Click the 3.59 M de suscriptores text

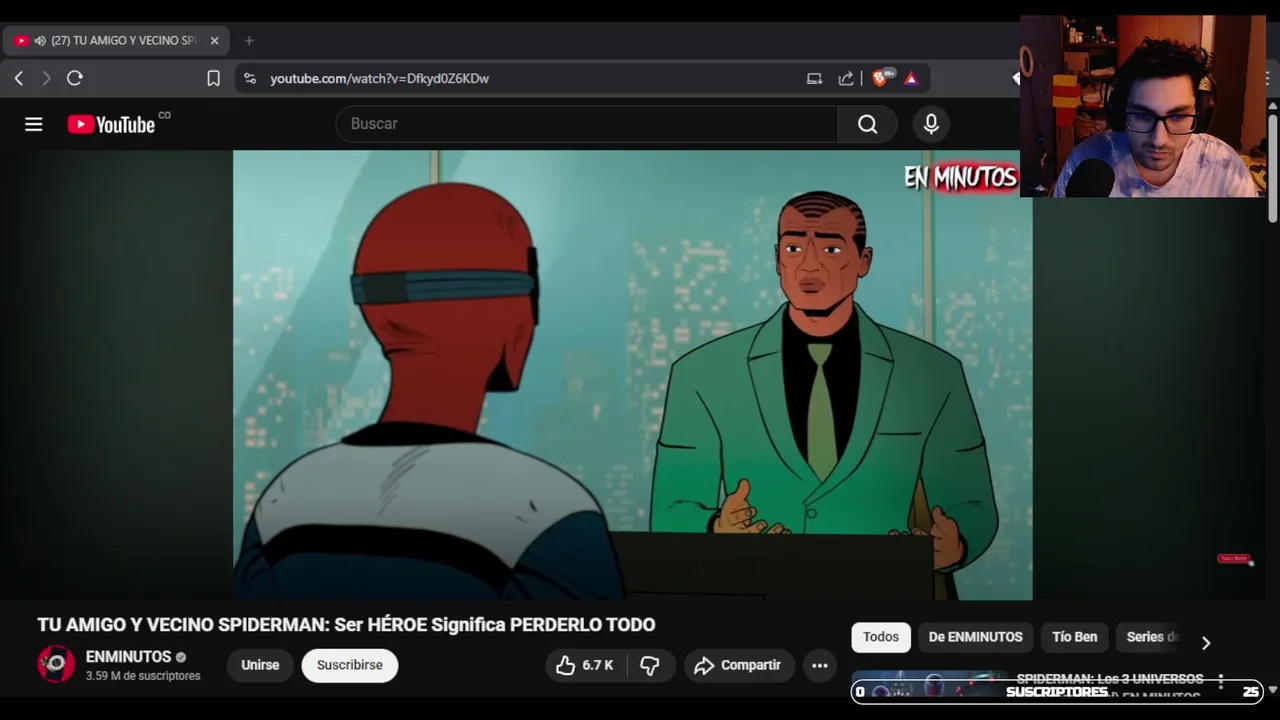(x=143, y=676)
